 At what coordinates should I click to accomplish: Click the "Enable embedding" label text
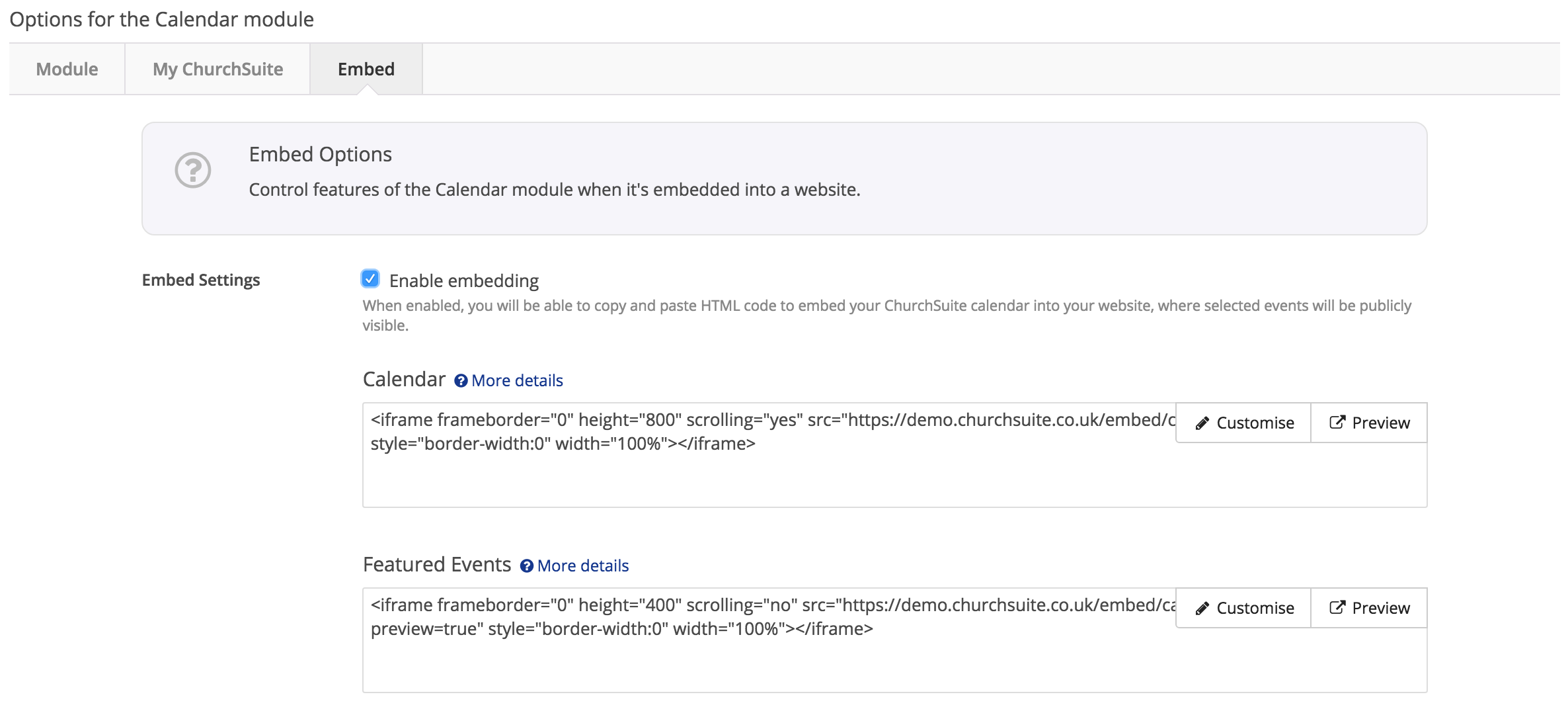coord(463,281)
